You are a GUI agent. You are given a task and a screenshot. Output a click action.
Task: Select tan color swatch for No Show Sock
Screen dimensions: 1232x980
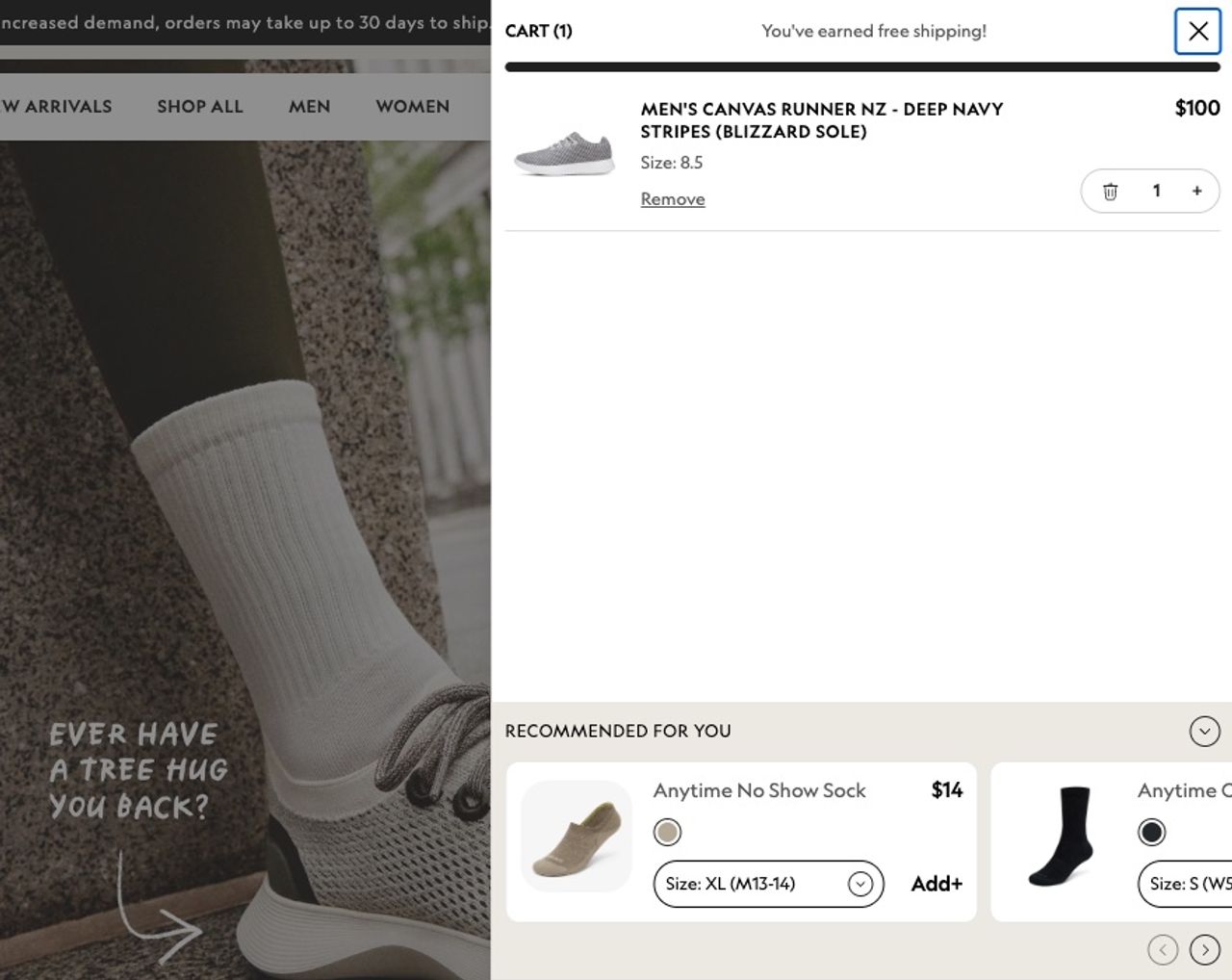pyautogui.click(x=667, y=832)
